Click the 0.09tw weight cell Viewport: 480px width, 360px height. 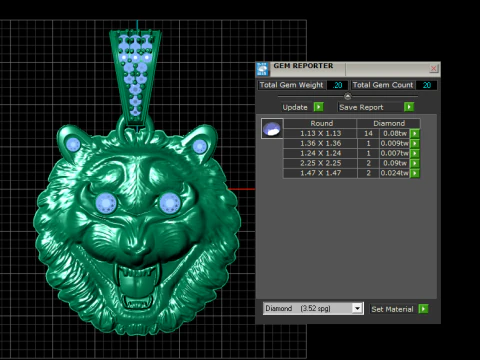(395, 163)
